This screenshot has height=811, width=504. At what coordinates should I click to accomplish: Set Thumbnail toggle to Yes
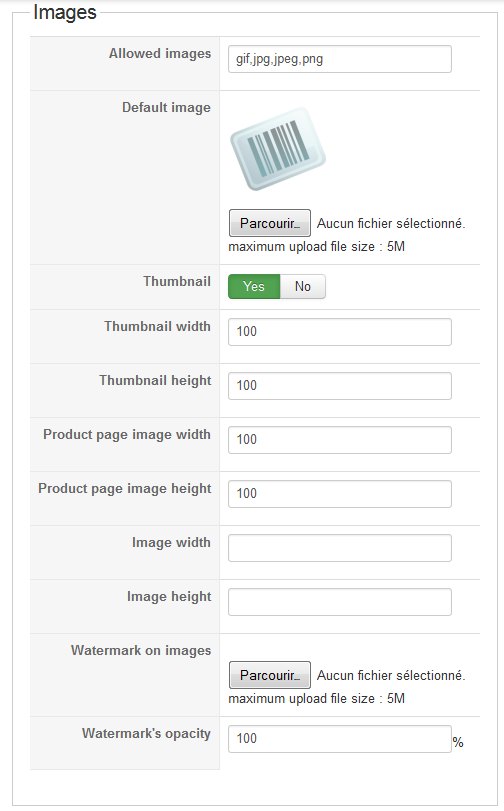(x=254, y=287)
